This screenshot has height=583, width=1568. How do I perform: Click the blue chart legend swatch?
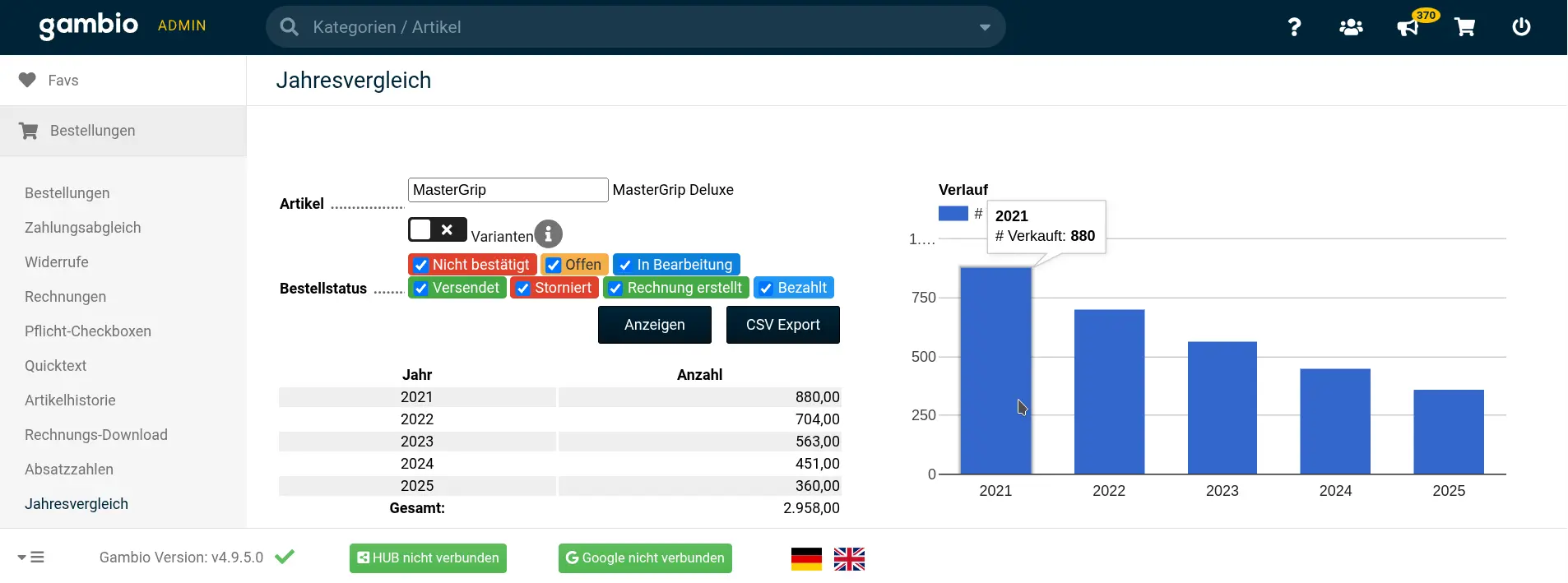pyautogui.click(x=953, y=214)
